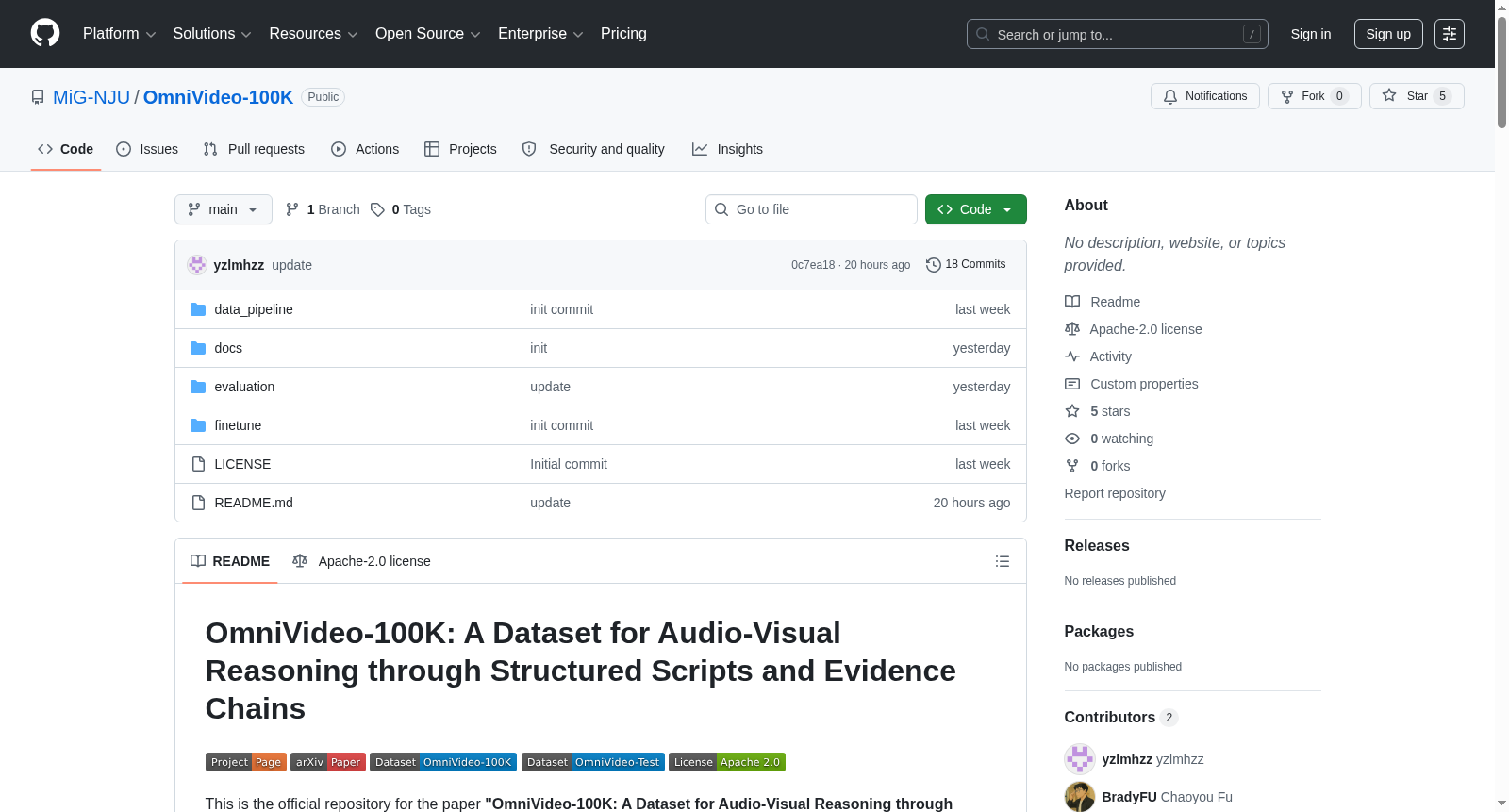1509x812 pixels.
Task: Open the Pricing page
Action: pyautogui.click(x=623, y=34)
